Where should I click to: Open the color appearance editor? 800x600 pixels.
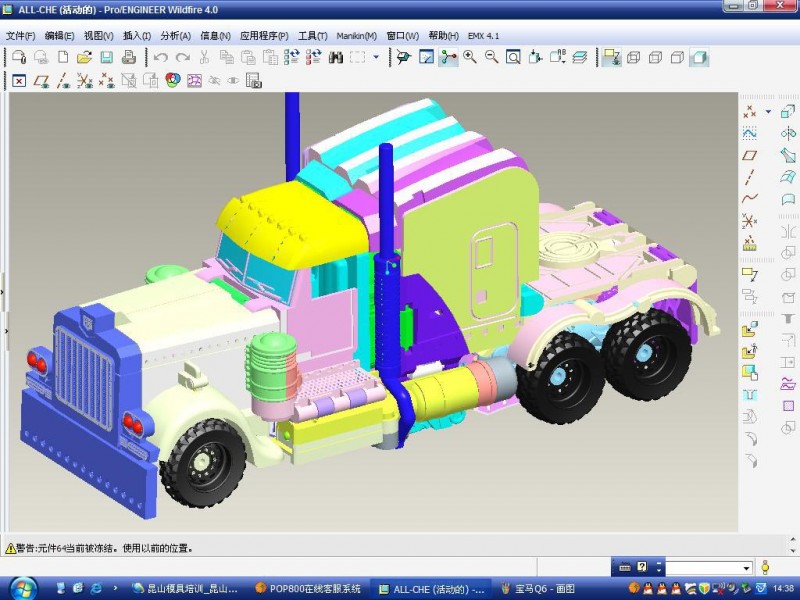[173, 80]
